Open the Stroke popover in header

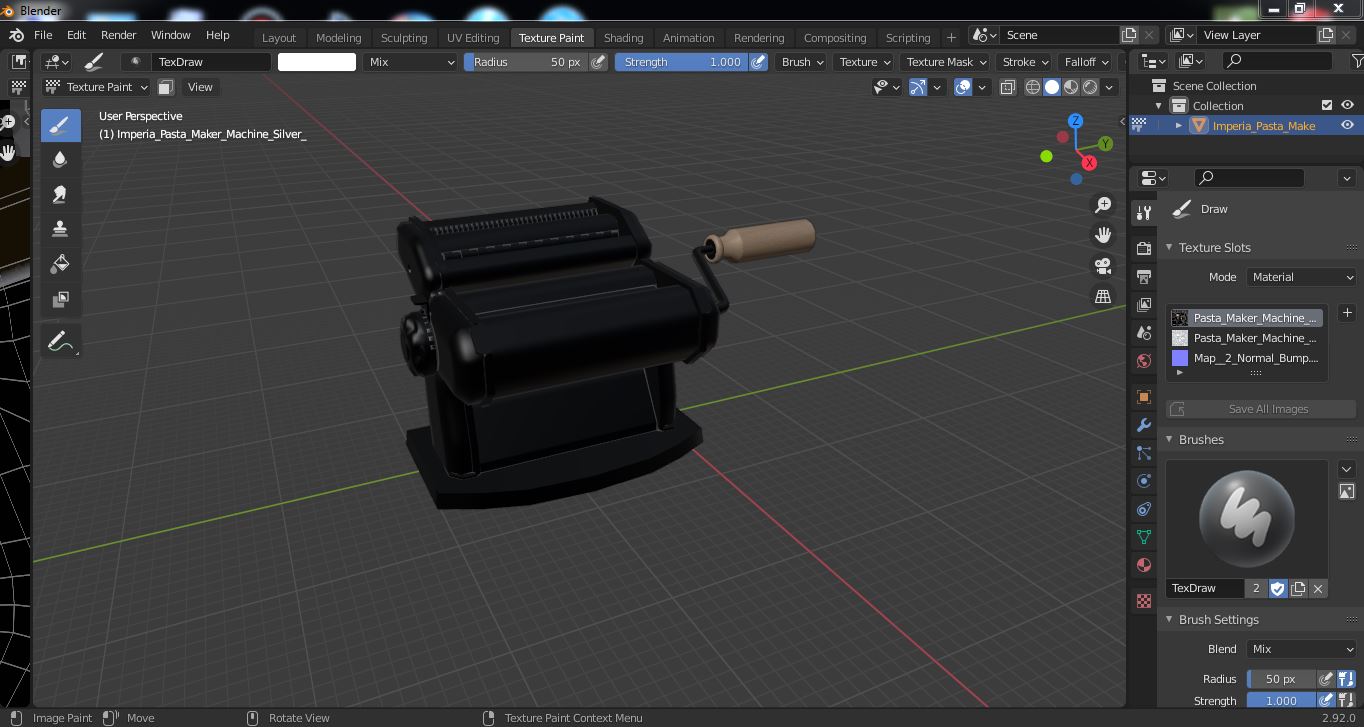(x=1025, y=62)
